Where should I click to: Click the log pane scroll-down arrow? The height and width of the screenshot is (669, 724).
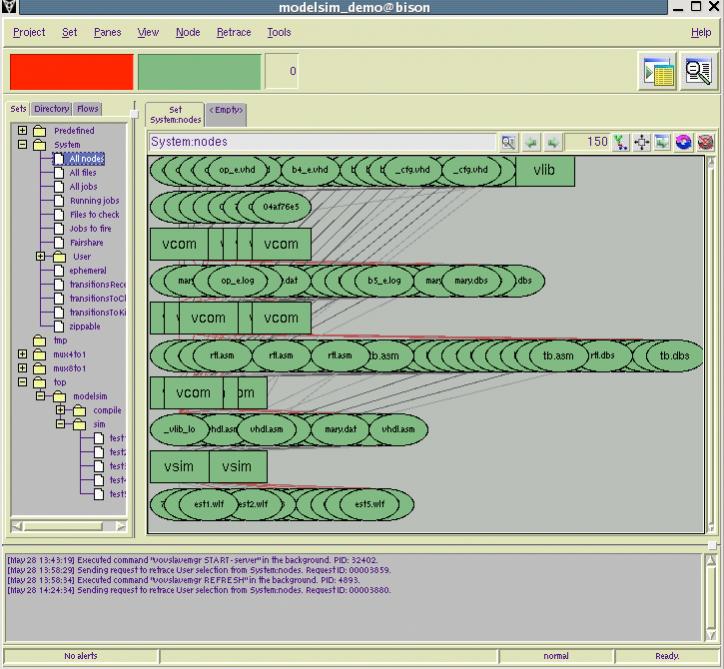pyautogui.click(x=711, y=635)
